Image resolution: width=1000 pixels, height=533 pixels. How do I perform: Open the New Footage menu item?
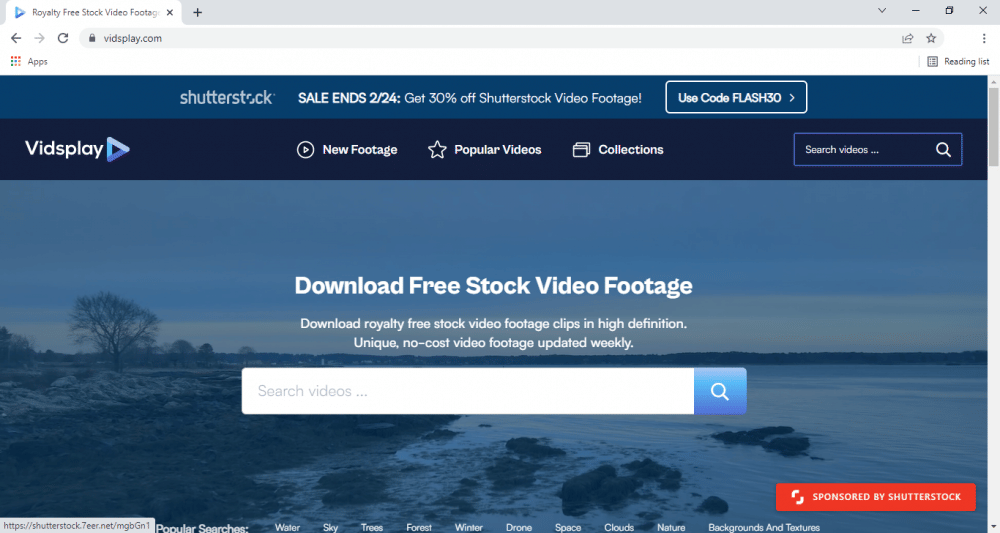(347, 150)
